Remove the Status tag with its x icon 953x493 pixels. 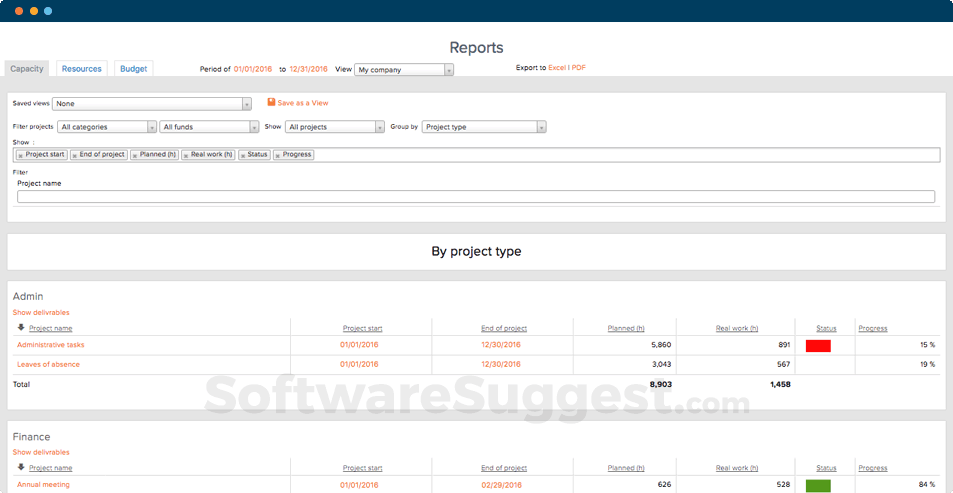pyautogui.click(x=243, y=155)
